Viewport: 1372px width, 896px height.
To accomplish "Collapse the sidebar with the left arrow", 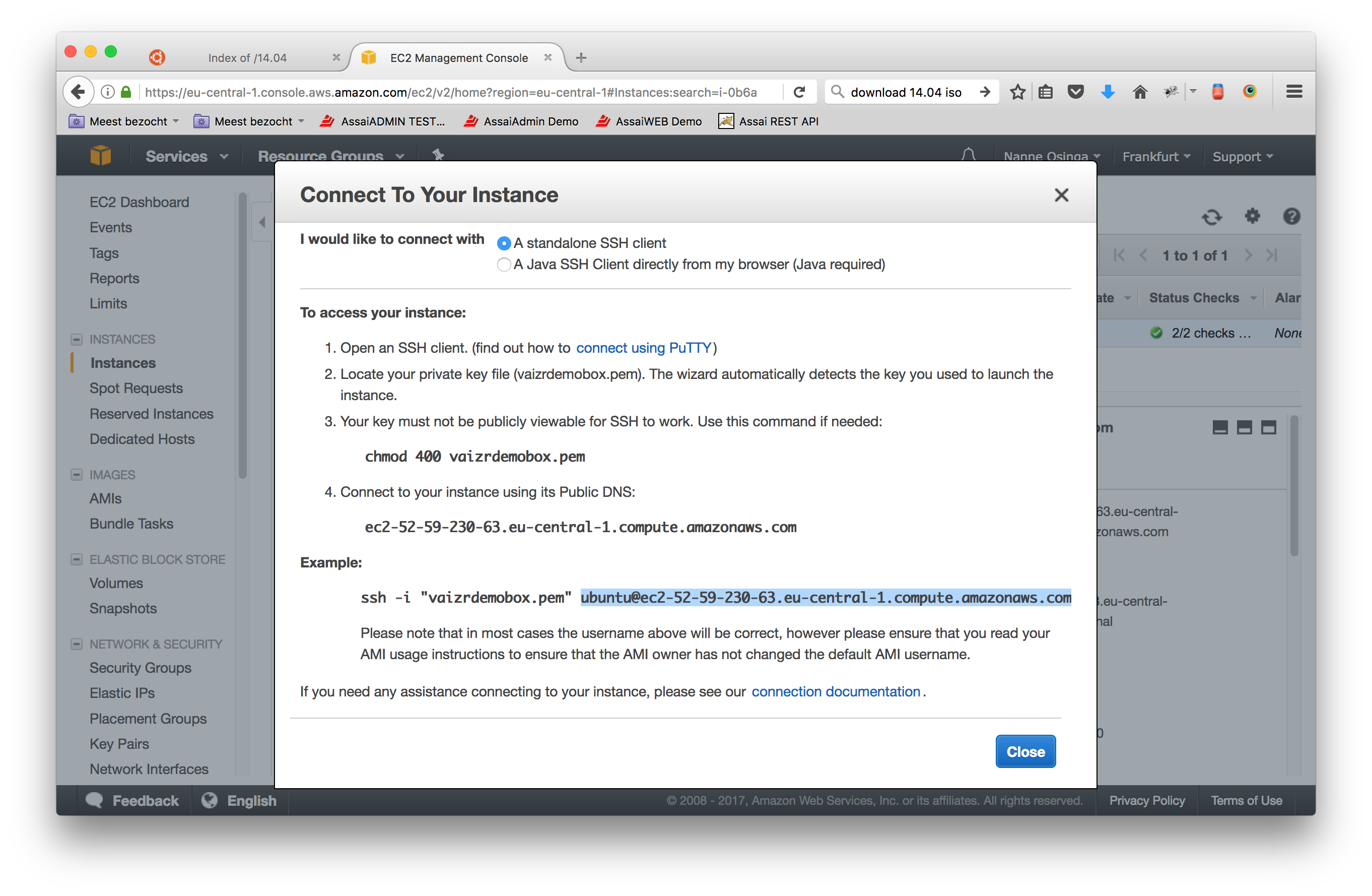I will 262,222.
